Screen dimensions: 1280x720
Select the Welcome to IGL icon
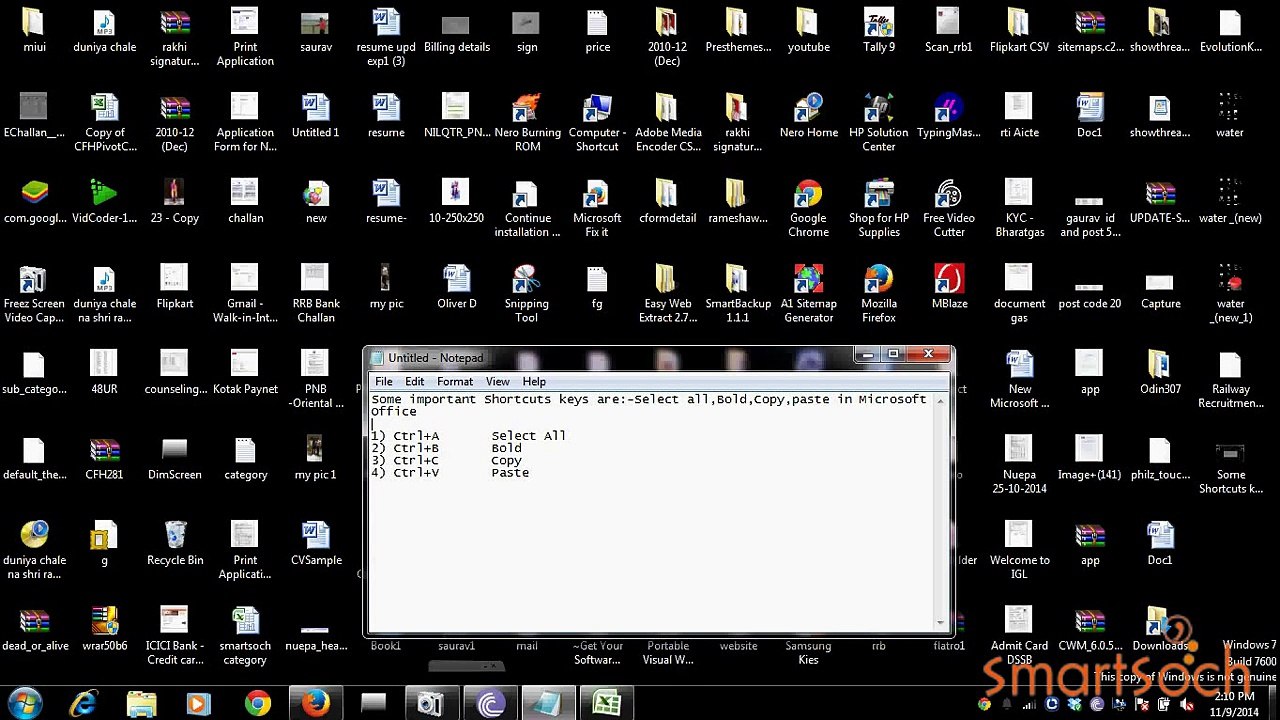(1019, 550)
